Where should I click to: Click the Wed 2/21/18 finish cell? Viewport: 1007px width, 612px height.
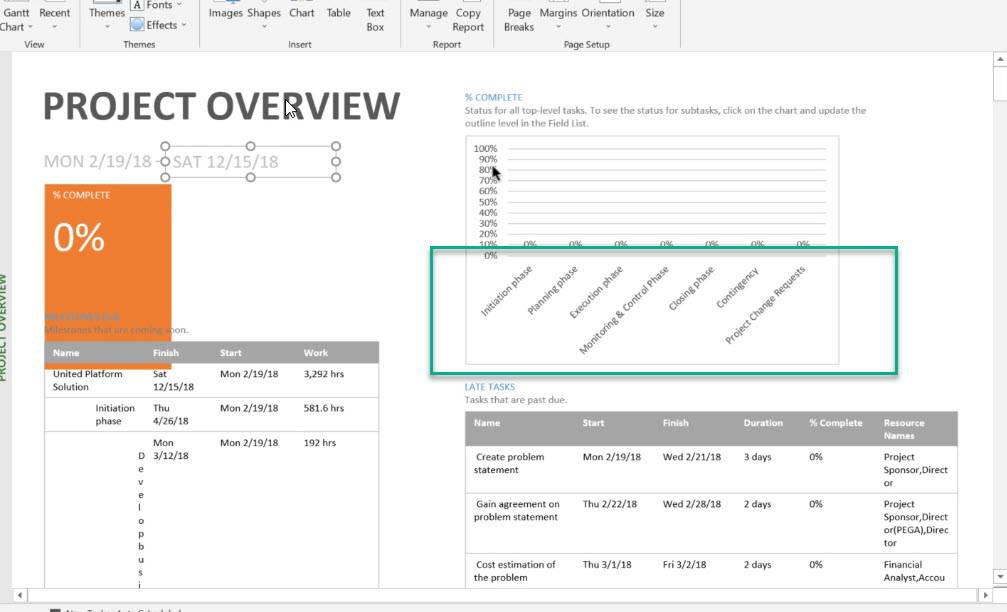692,457
